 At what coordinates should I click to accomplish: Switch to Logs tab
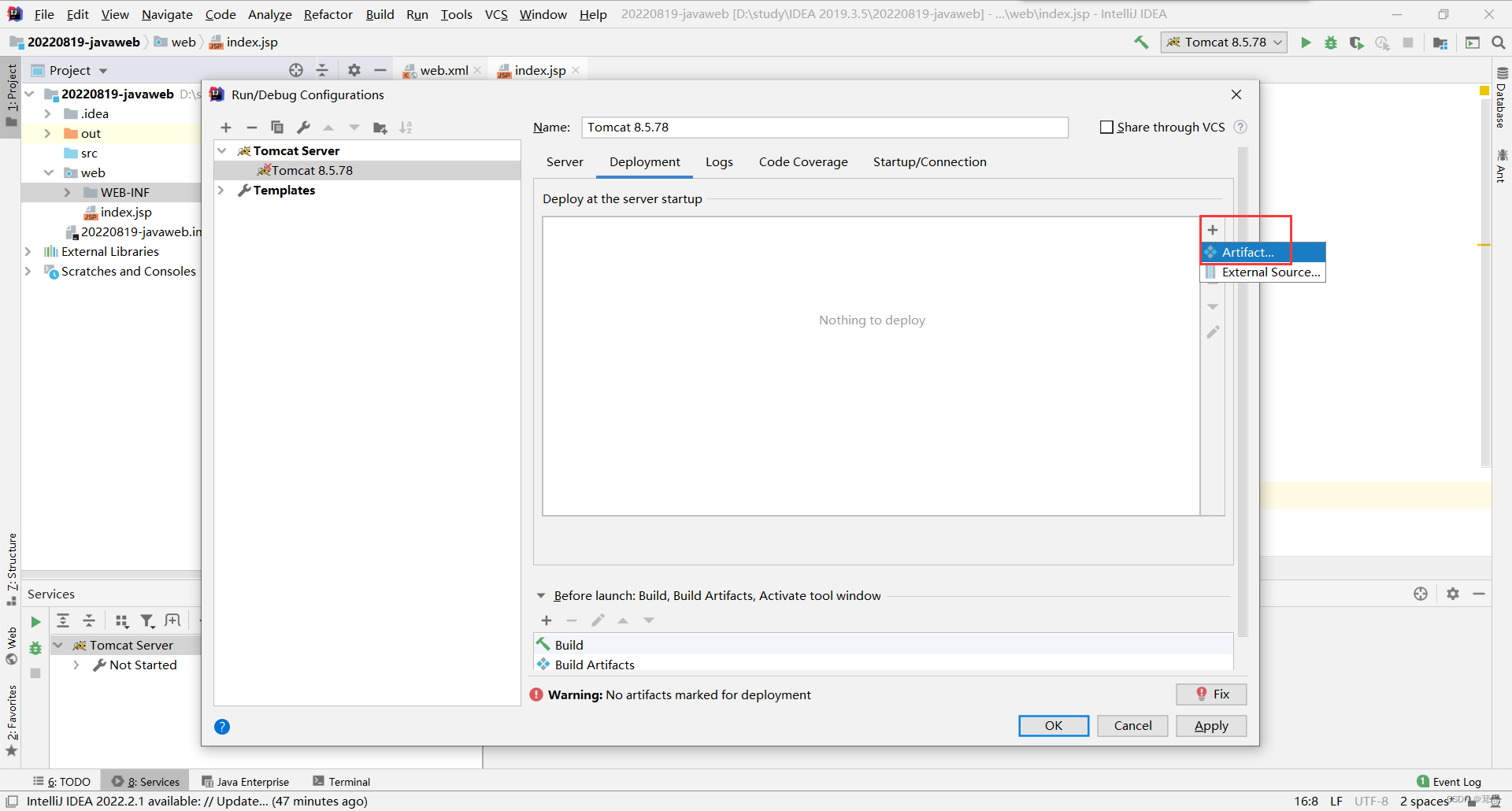[719, 161]
